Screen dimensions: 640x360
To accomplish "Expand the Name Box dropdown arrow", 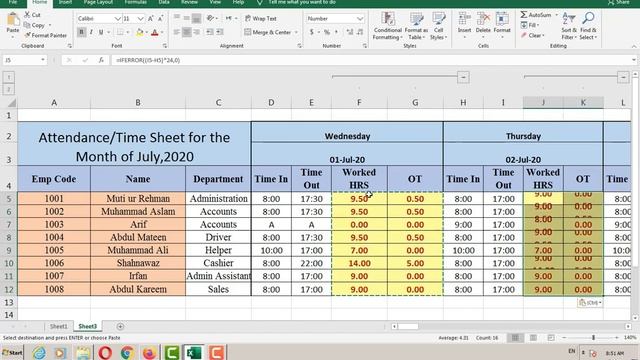I will [42, 60].
